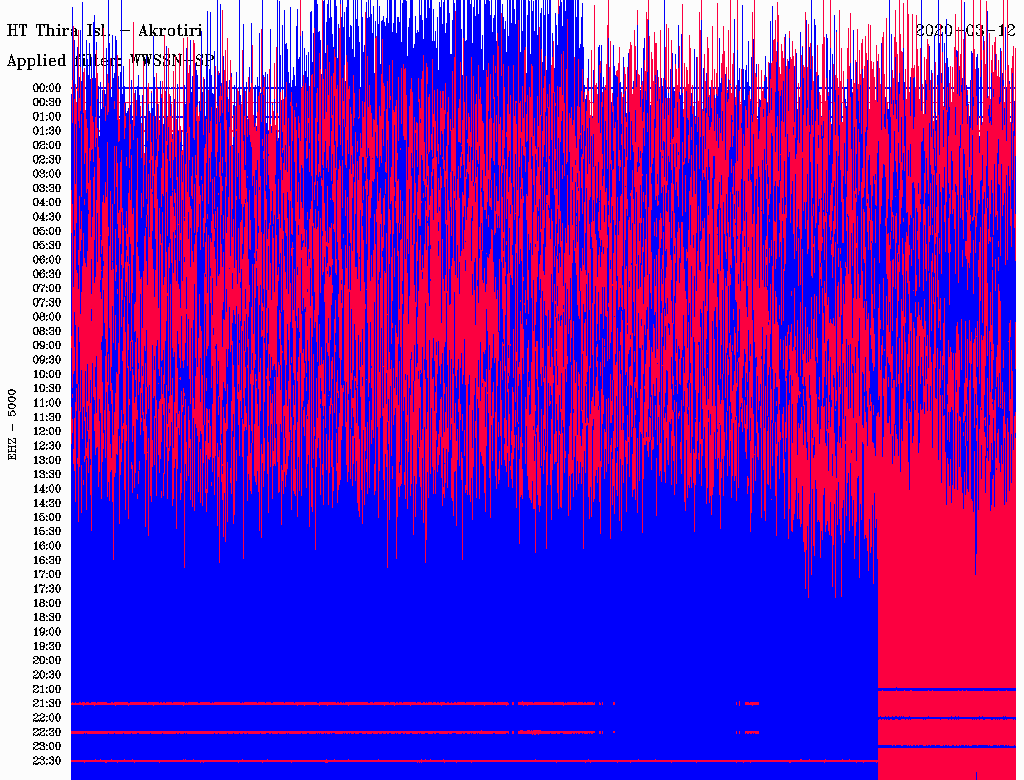Select the 15:30 time label
Image resolution: width=1024 pixels, height=780 pixels.
(x=47, y=531)
